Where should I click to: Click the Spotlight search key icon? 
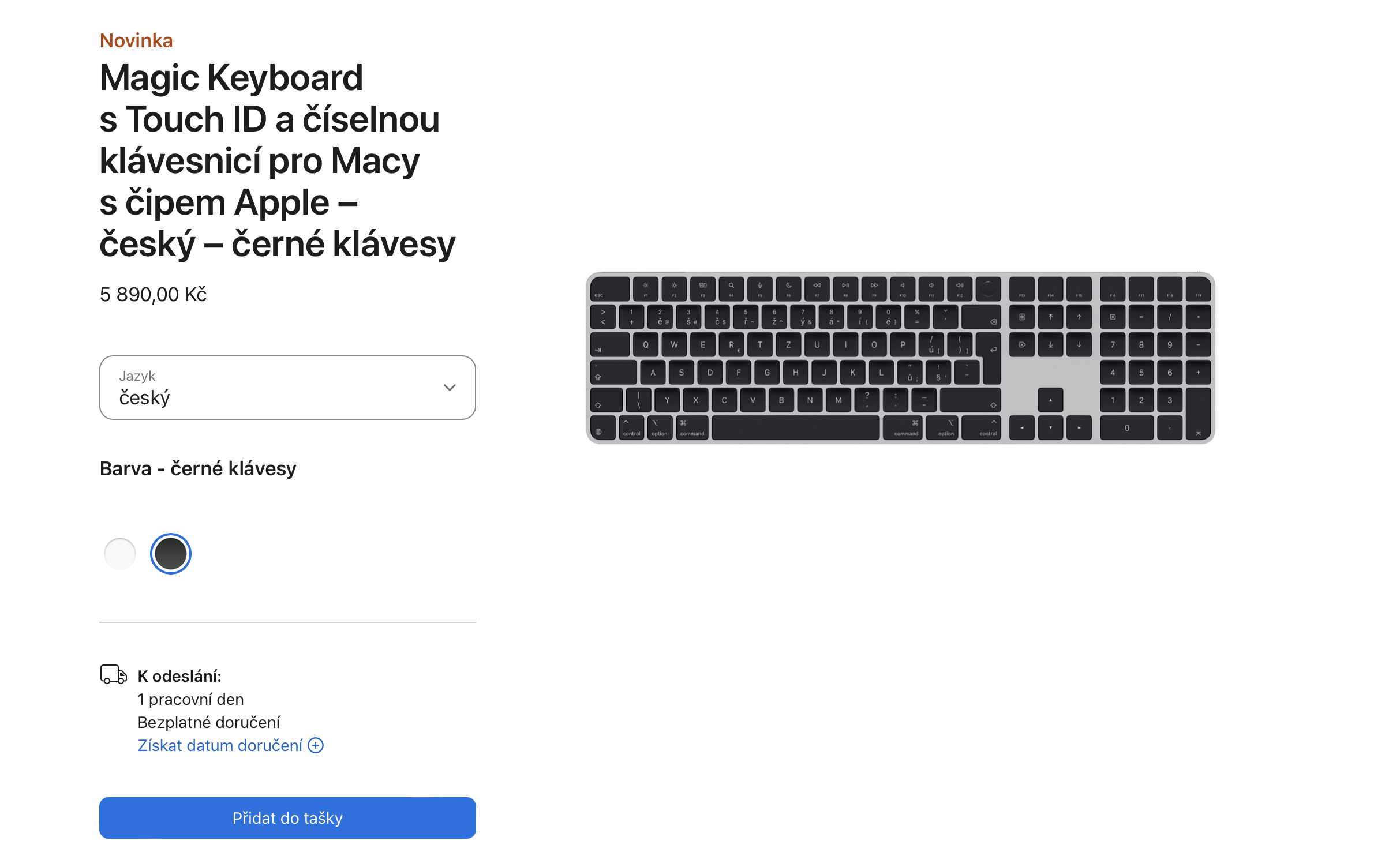(732, 286)
